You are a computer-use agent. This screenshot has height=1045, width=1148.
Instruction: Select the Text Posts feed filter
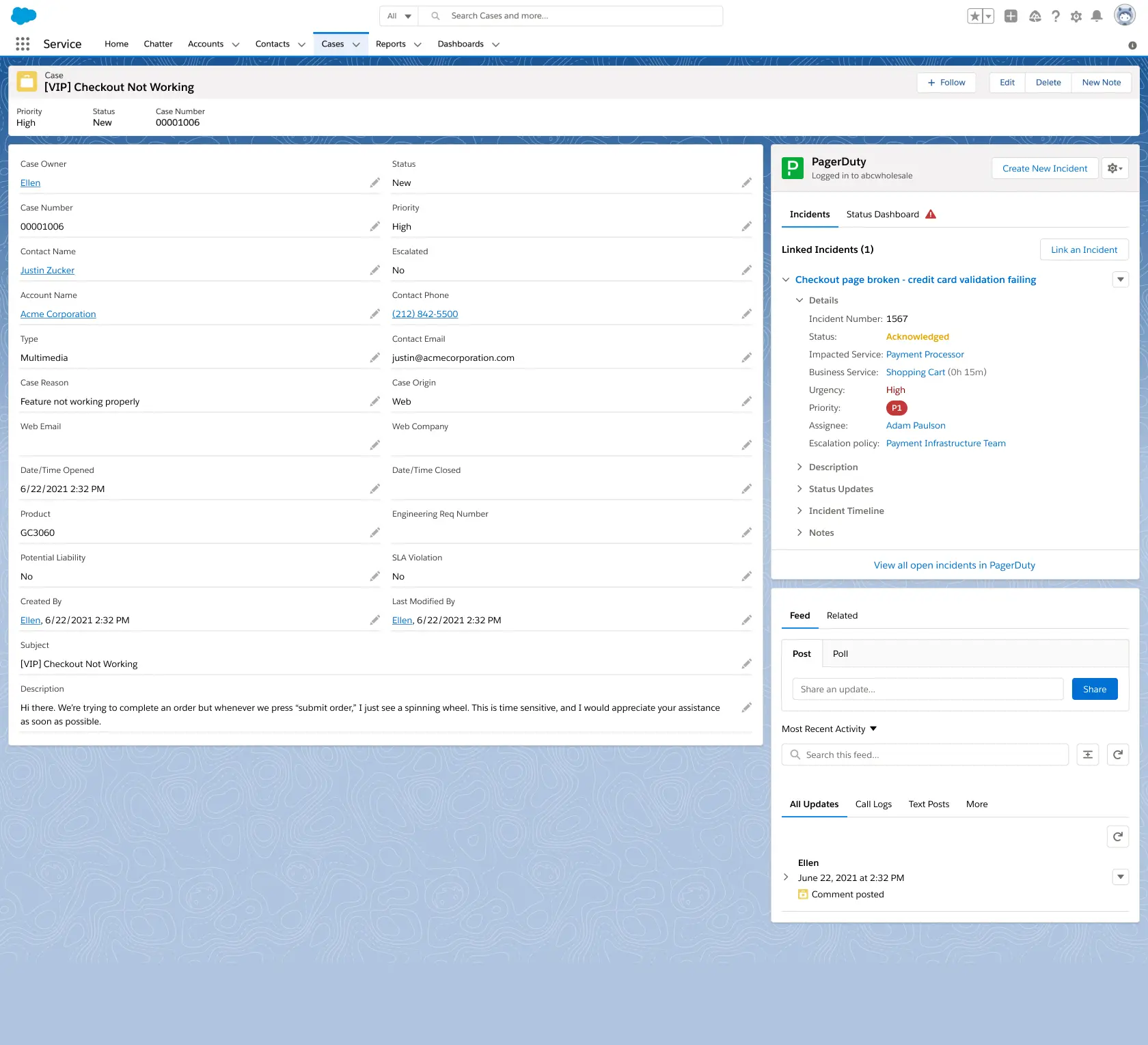pyautogui.click(x=929, y=804)
